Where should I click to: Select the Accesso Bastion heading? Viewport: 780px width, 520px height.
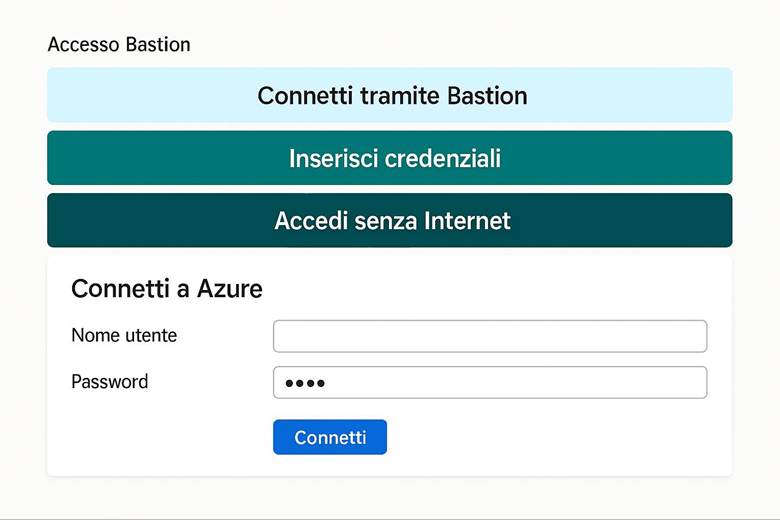tap(119, 45)
